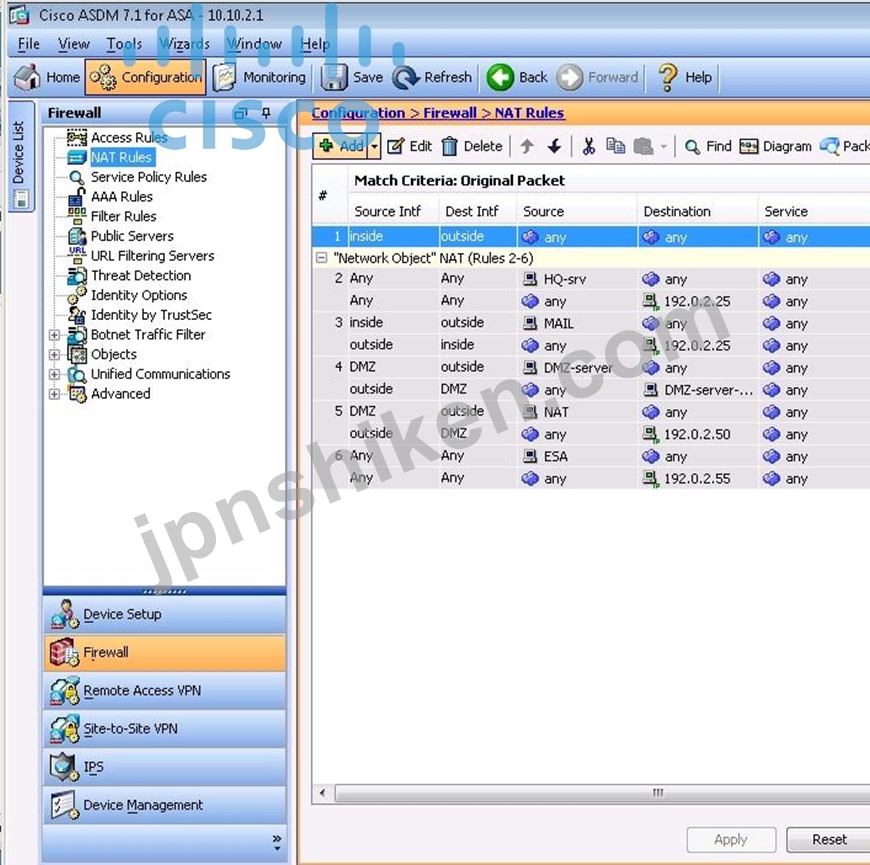Open Public Servers
The height and width of the screenshot is (865, 870).
[x=132, y=236]
